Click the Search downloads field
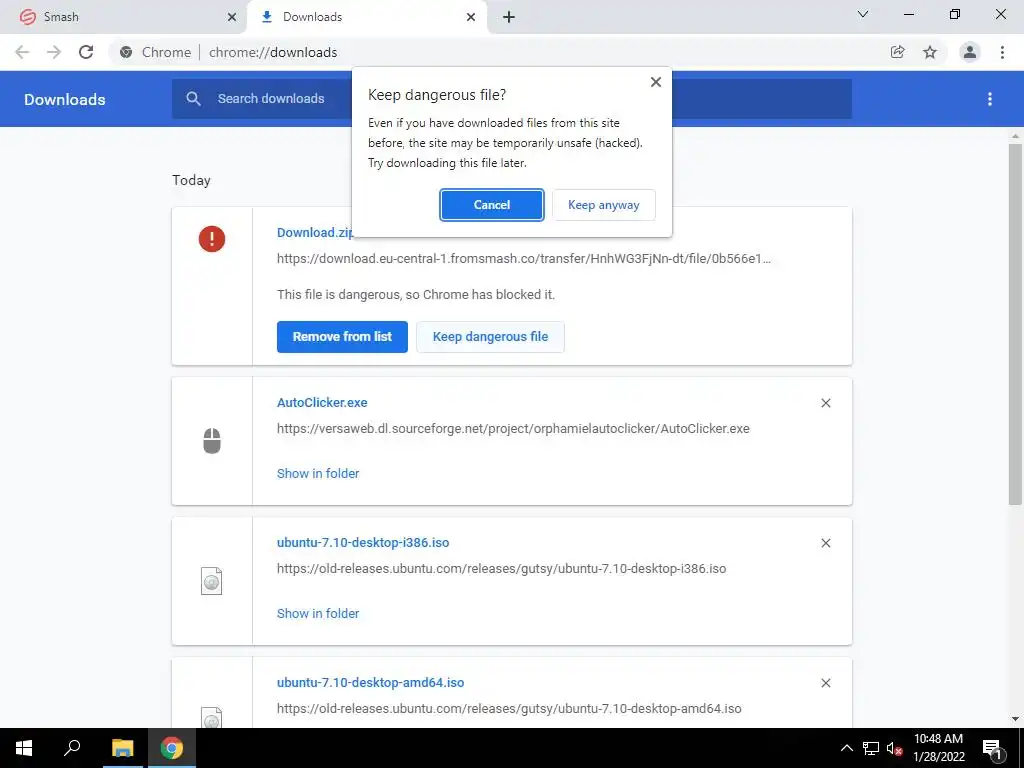The image size is (1024, 768). (512, 99)
